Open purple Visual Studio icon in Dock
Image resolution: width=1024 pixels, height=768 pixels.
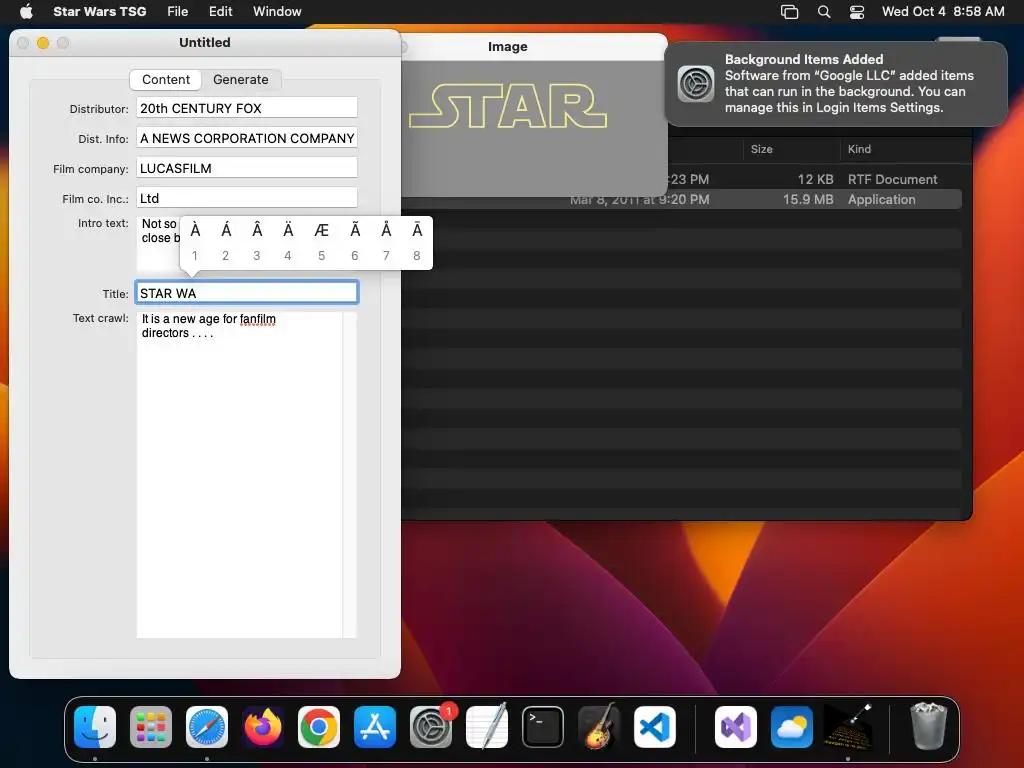click(x=736, y=727)
